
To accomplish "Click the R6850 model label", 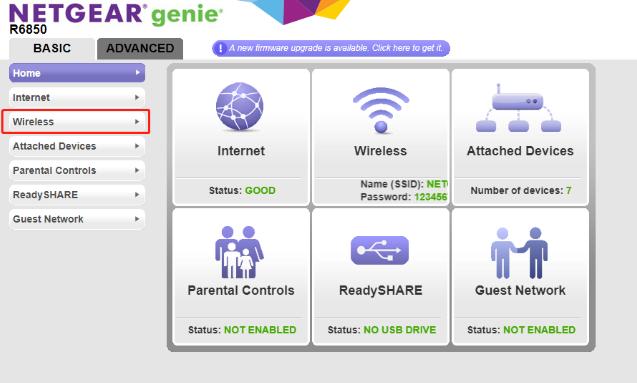I will (x=28, y=29).
